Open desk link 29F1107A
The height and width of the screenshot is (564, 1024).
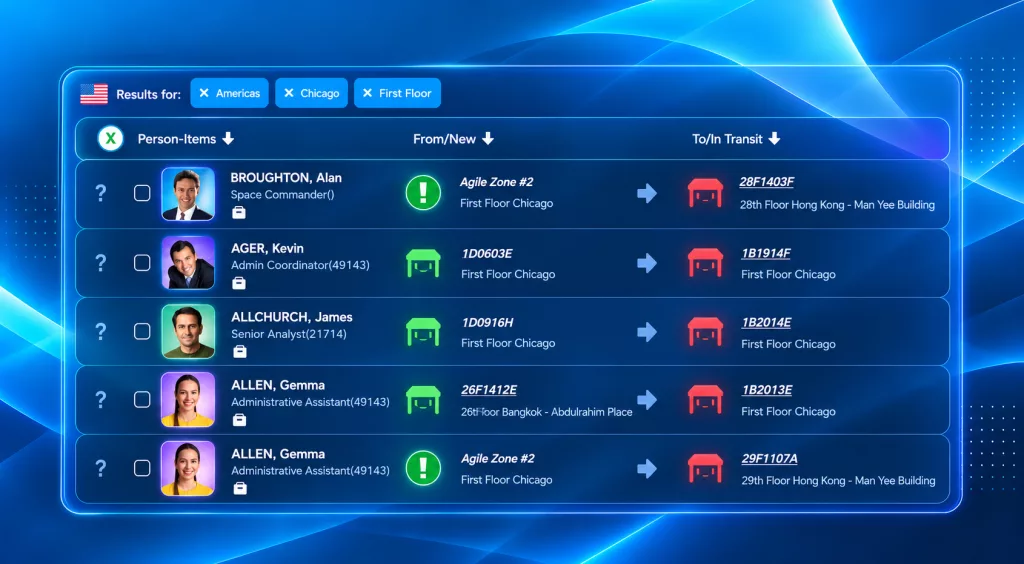769,459
